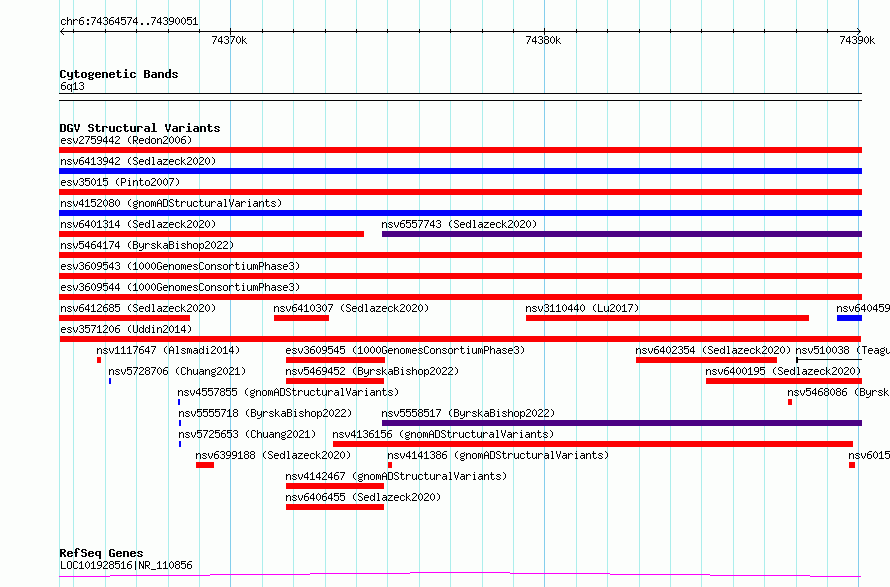Screen dimensions: 890x587
Task: Click the DGV Structural Variants track title
Action: click(x=140, y=128)
